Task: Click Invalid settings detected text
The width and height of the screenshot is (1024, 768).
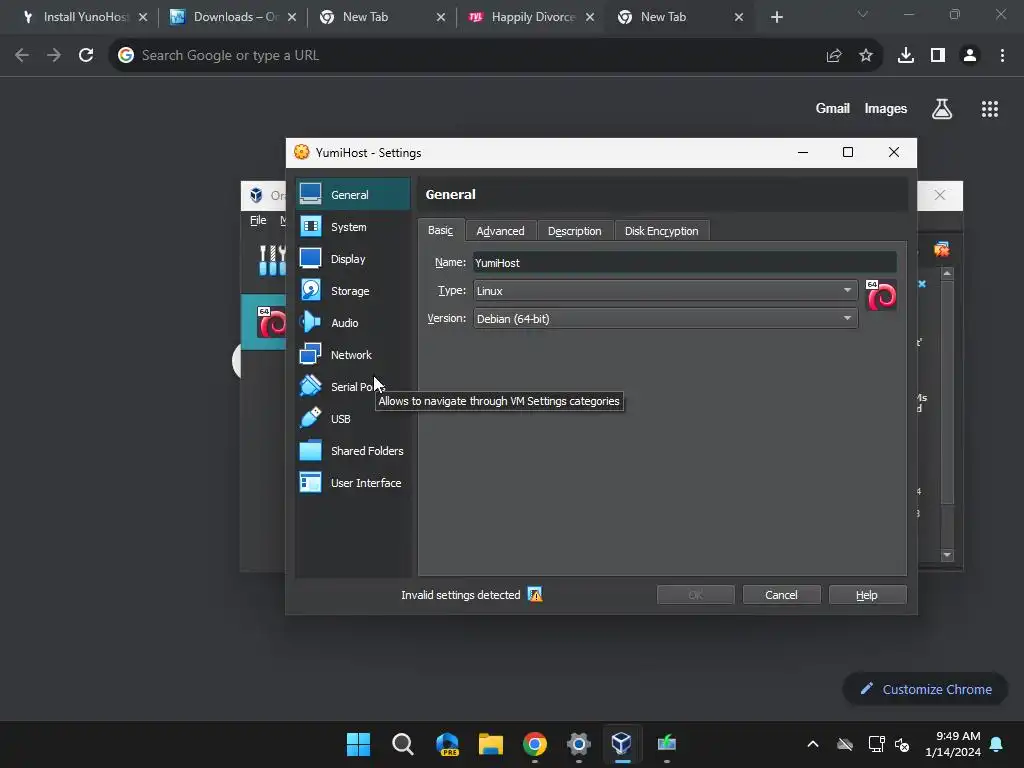Action: click(x=460, y=595)
